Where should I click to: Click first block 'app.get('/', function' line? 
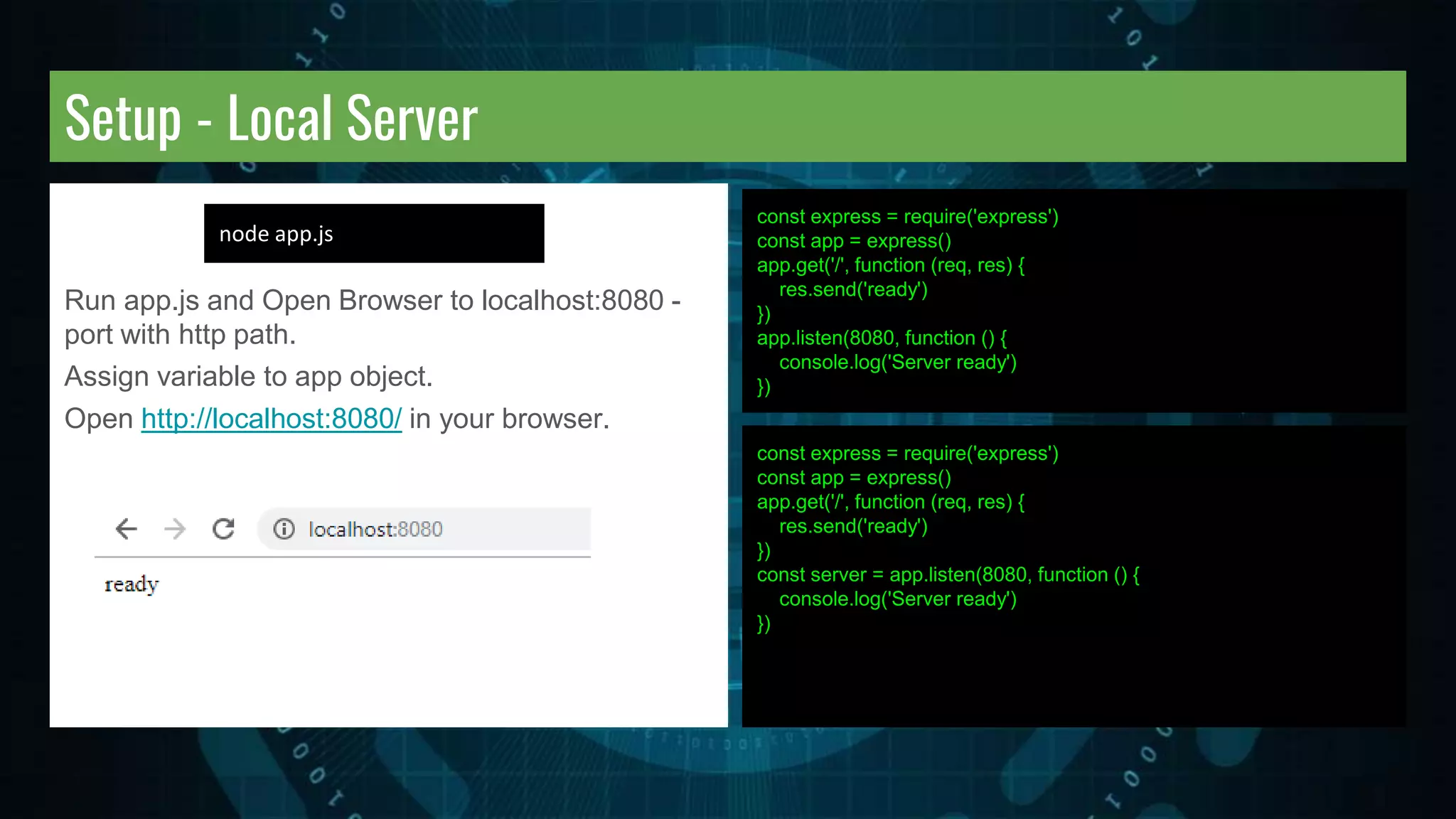point(891,265)
